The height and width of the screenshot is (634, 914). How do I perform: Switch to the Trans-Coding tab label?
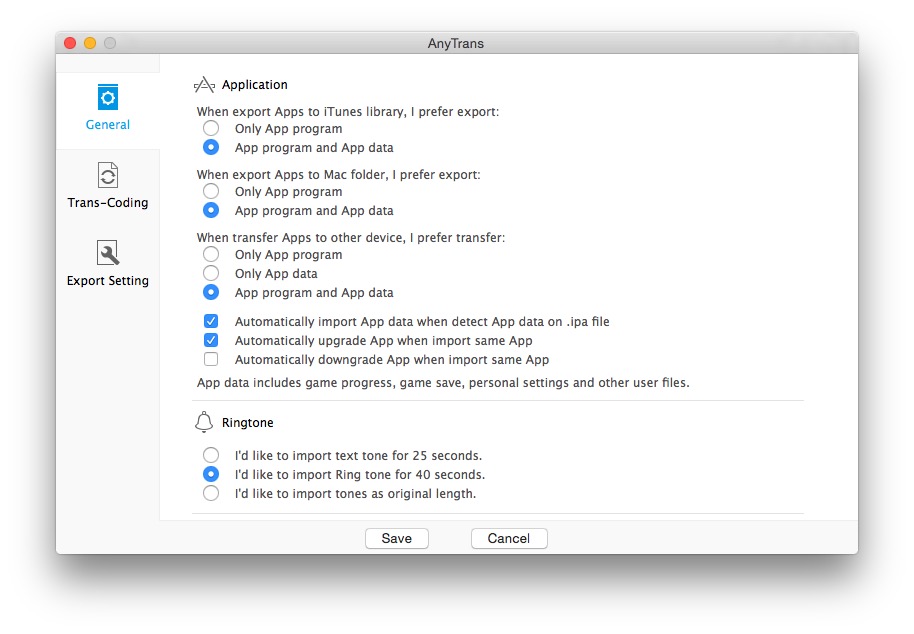pyautogui.click(x=108, y=203)
